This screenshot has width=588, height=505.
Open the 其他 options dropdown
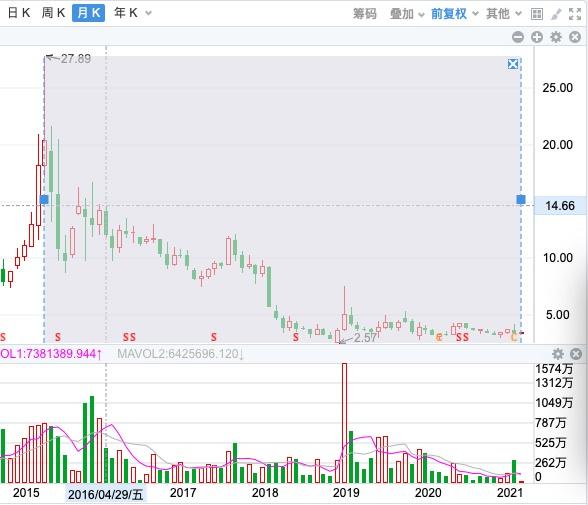504,14
